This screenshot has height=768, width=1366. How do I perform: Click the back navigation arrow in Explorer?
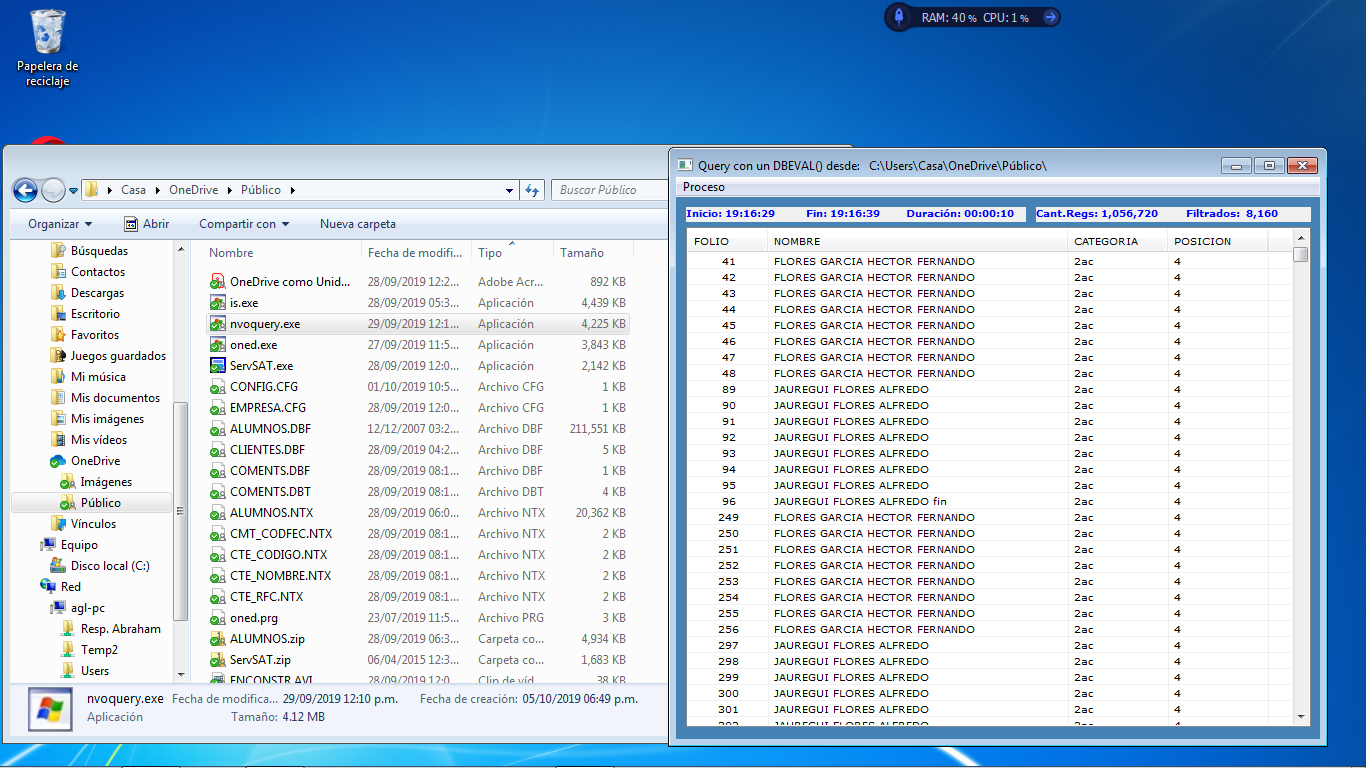pos(24,190)
